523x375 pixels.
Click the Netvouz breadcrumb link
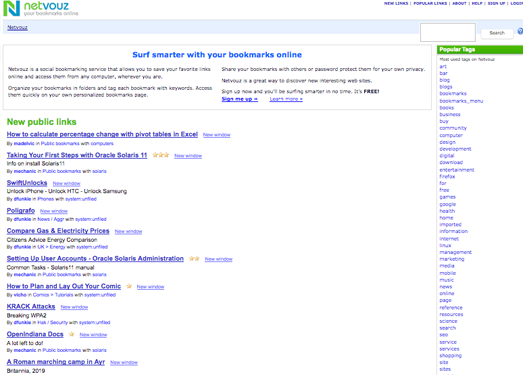click(x=17, y=27)
